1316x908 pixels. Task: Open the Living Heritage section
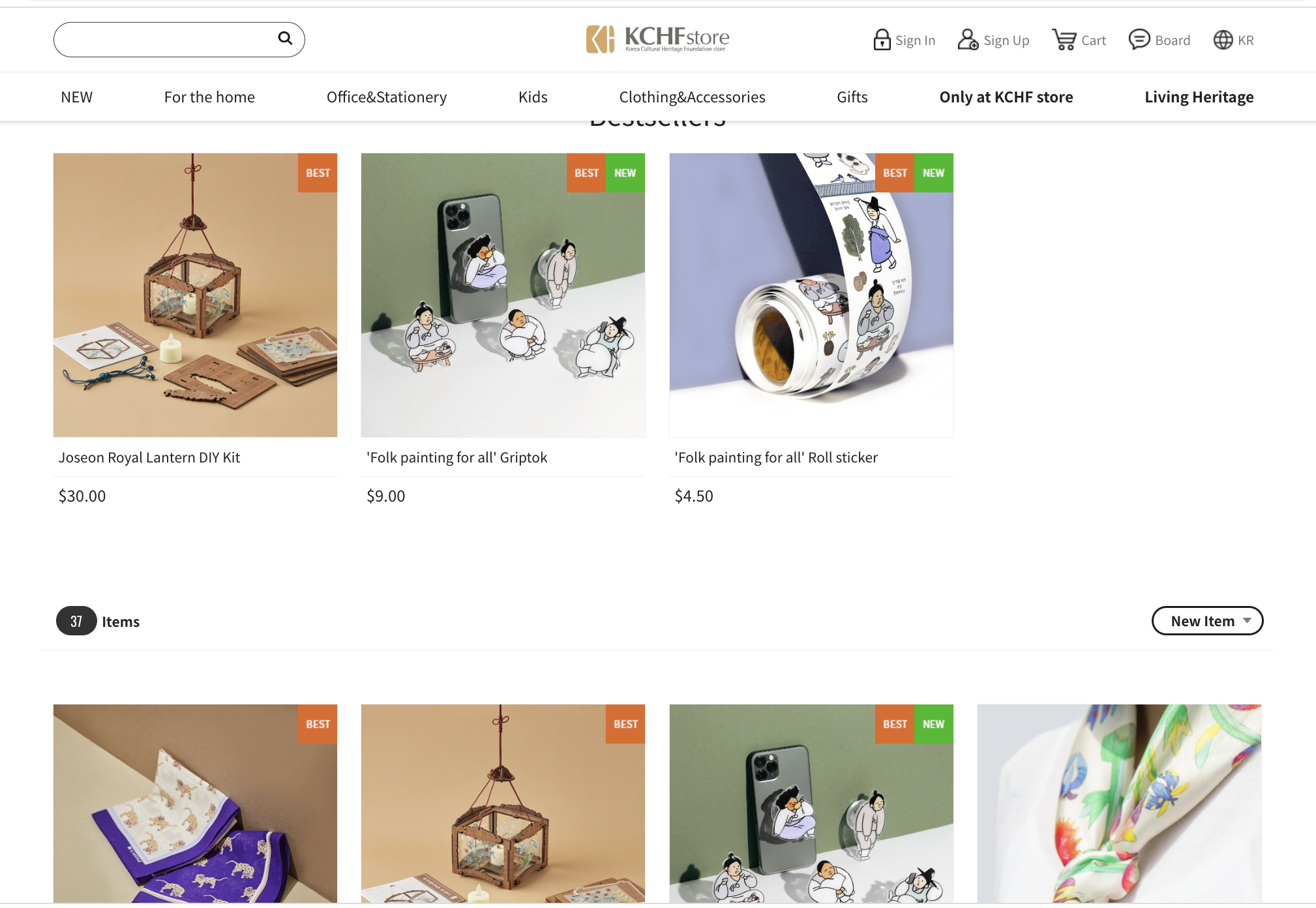click(x=1199, y=97)
